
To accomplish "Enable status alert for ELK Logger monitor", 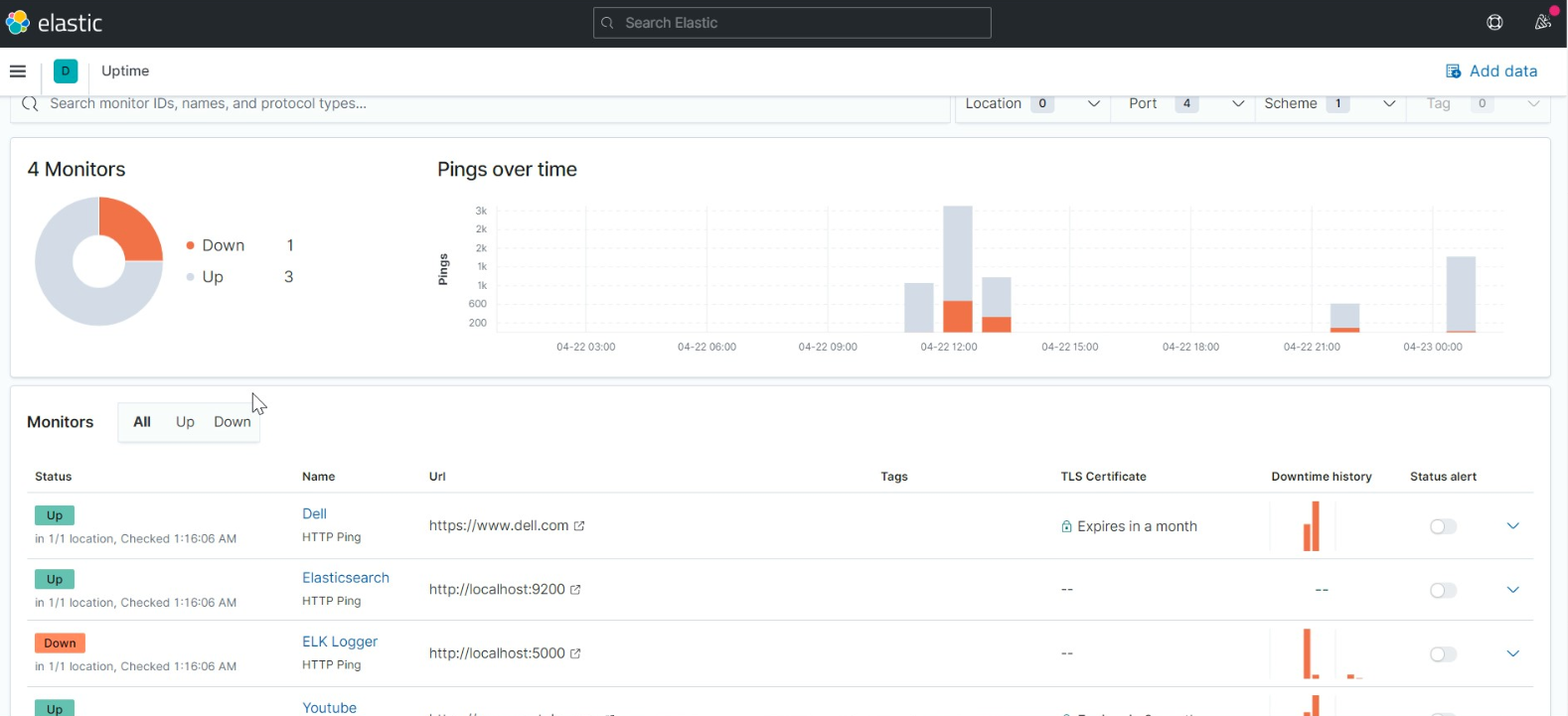I will [x=1444, y=654].
